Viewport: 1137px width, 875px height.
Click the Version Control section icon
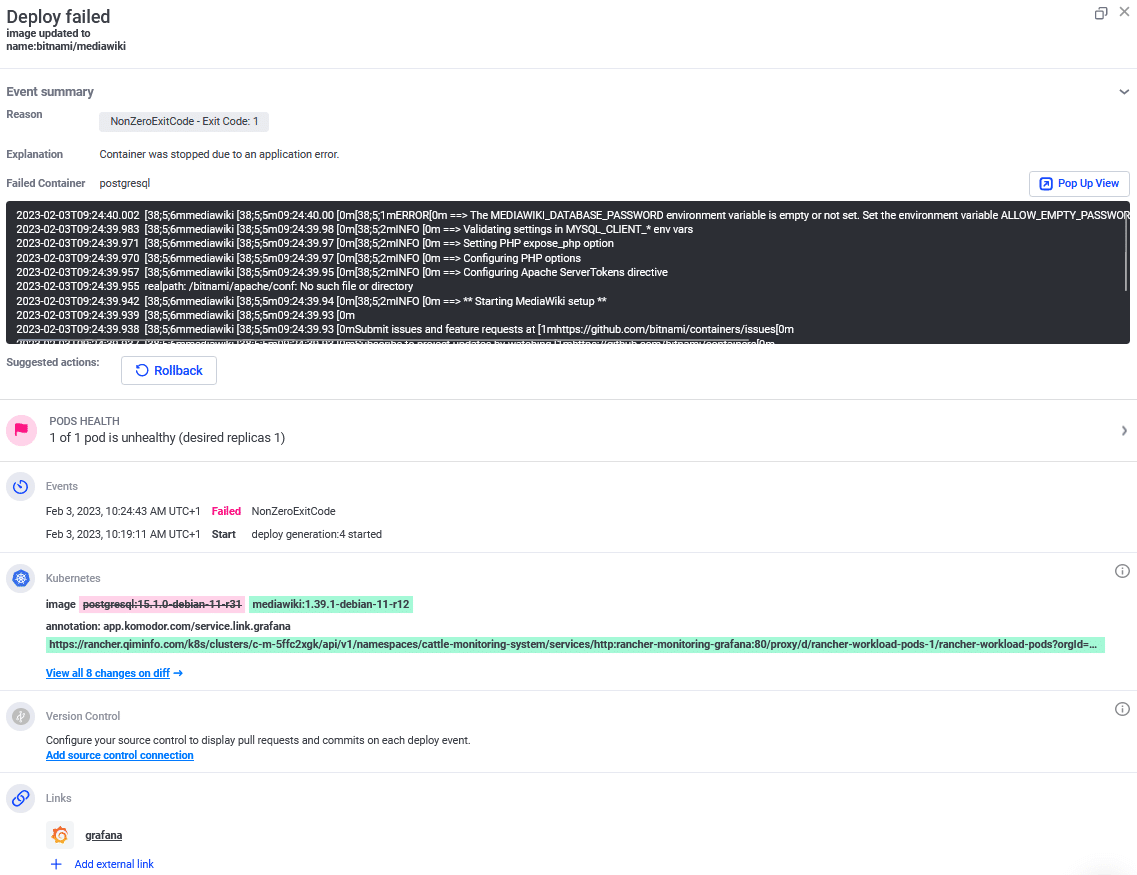pyautogui.click(x=21, y=716)
